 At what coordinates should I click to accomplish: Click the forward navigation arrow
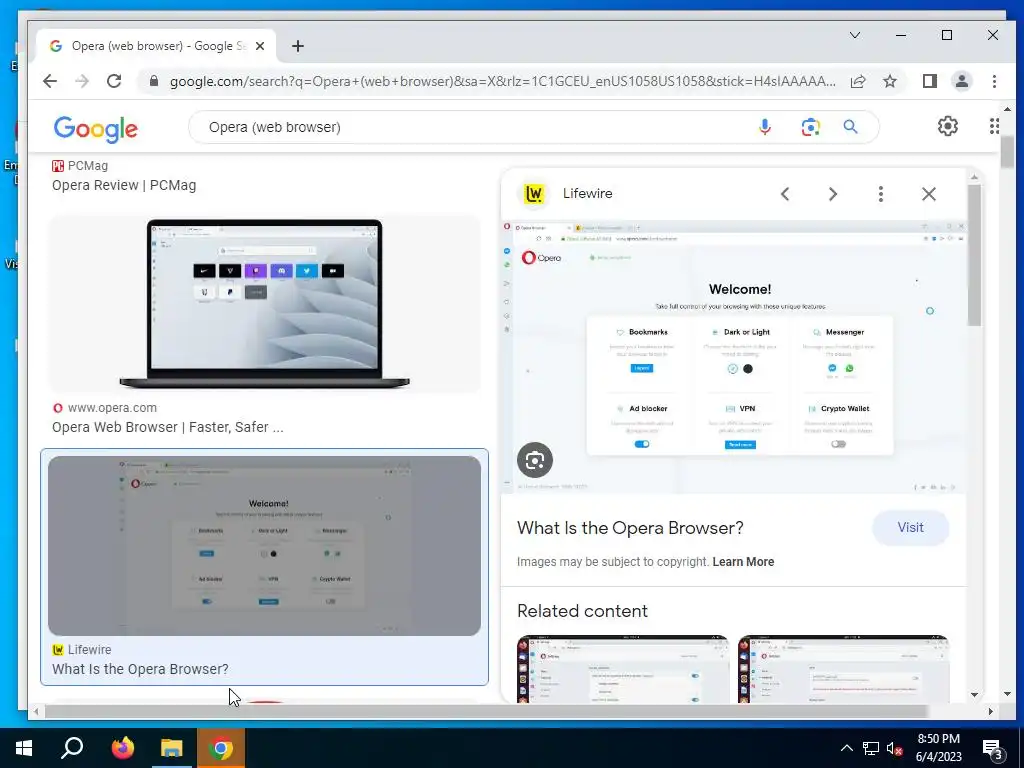click(82, 81)
